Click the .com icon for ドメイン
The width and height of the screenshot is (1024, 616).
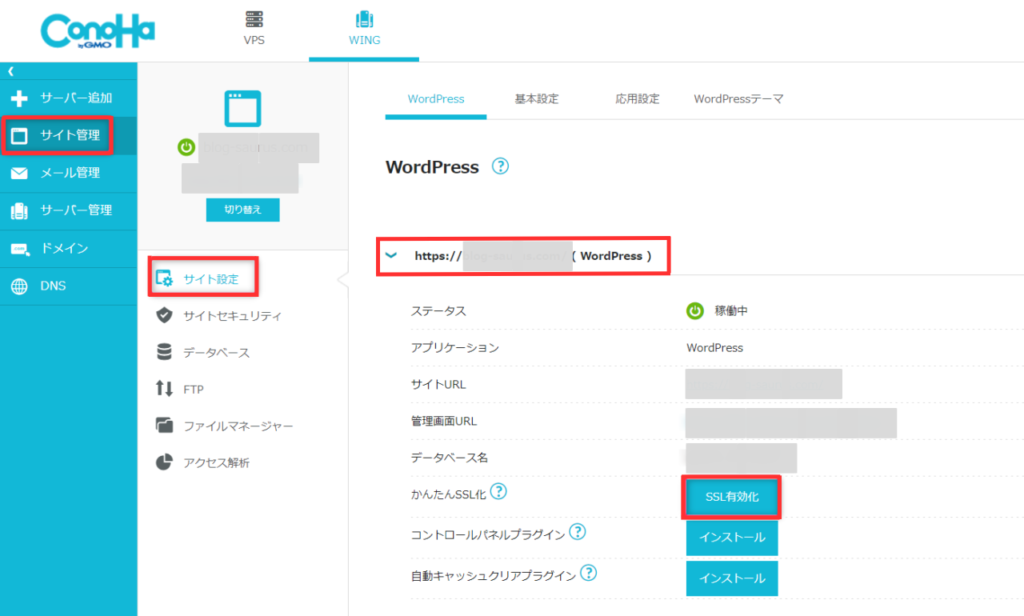(20, 249)
